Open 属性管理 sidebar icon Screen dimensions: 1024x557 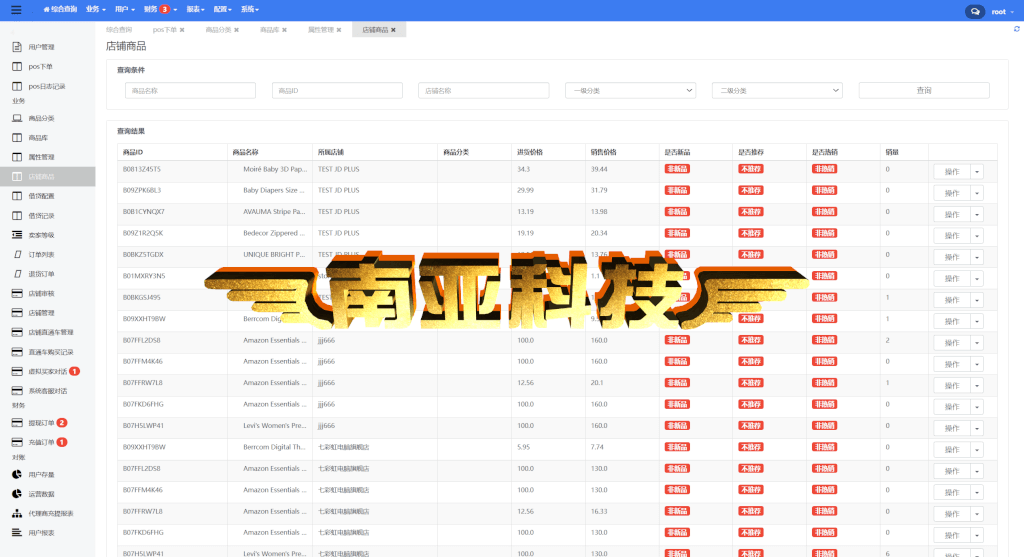point(17,157)
